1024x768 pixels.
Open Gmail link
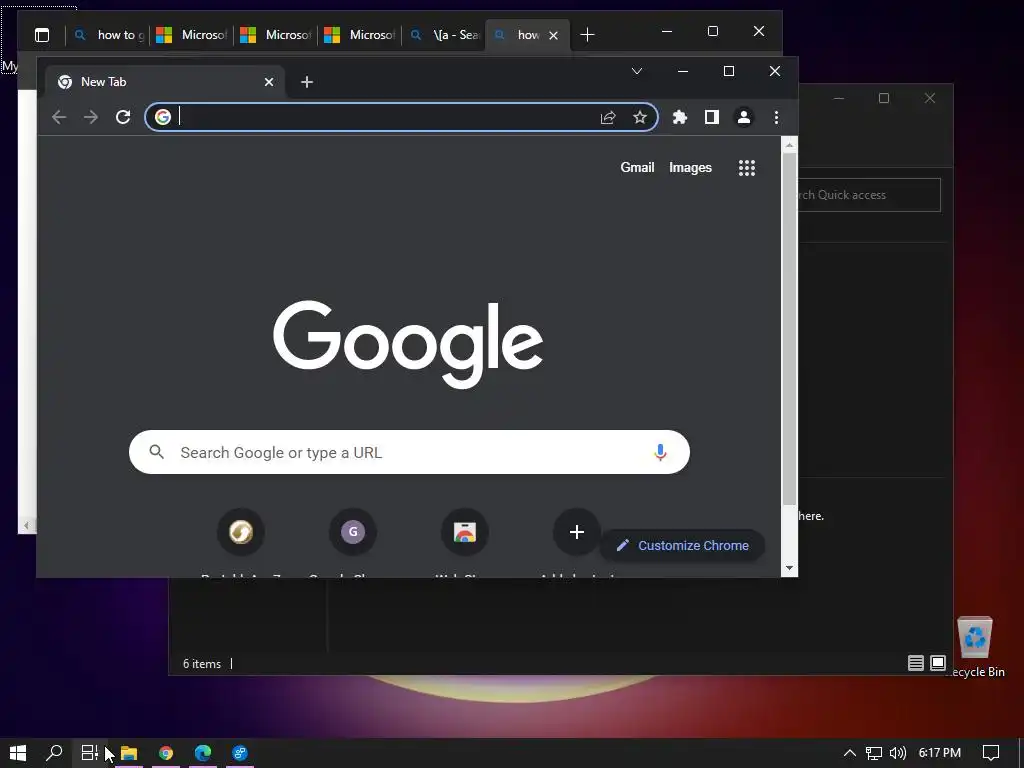[637, 167]
